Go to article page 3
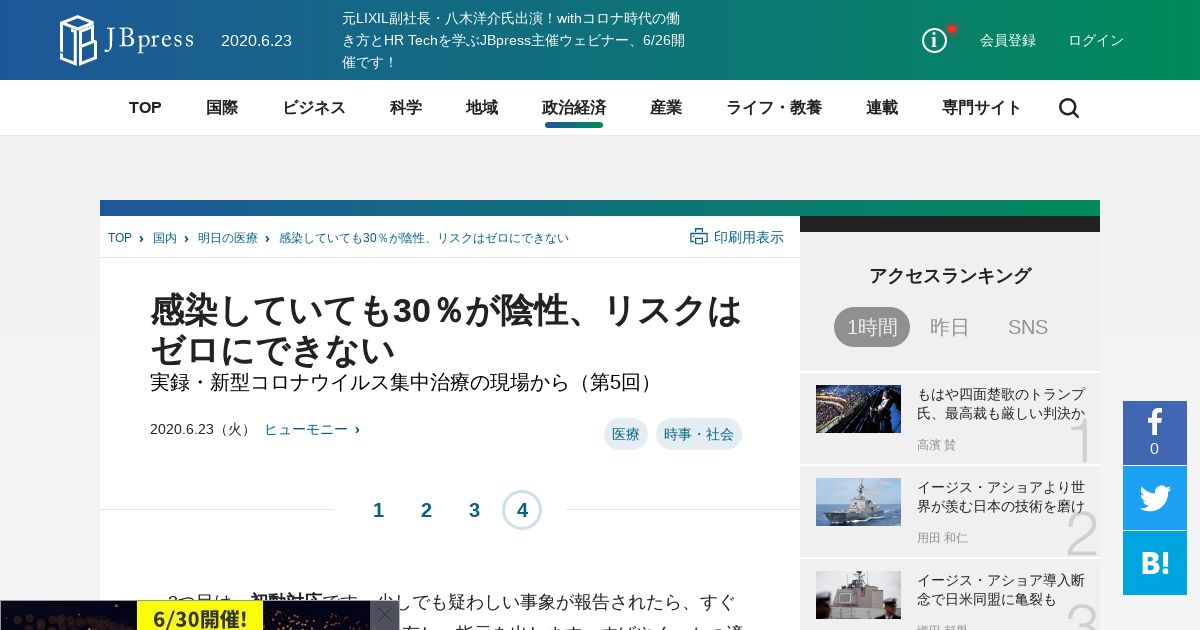 tap(474, 510)
